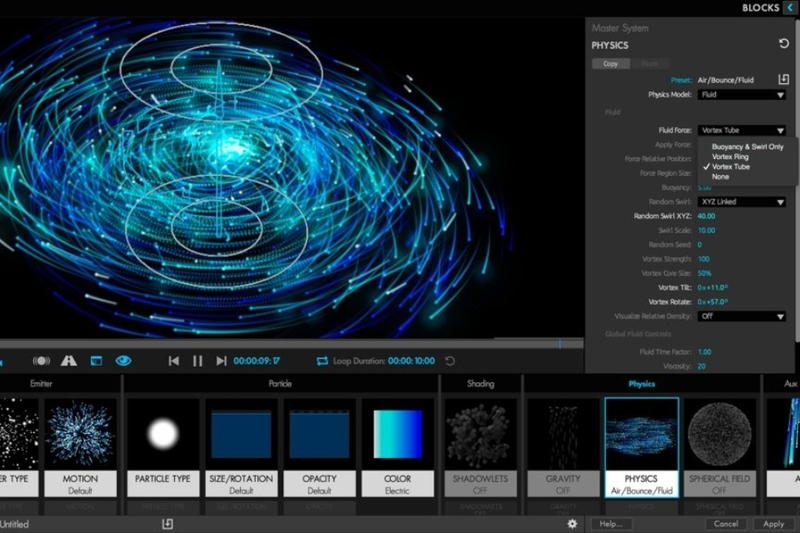This screenshot has height=533, width=800.
Task: Select the SPHERICAL FIELD OFF block
Action: click(719, 447)
